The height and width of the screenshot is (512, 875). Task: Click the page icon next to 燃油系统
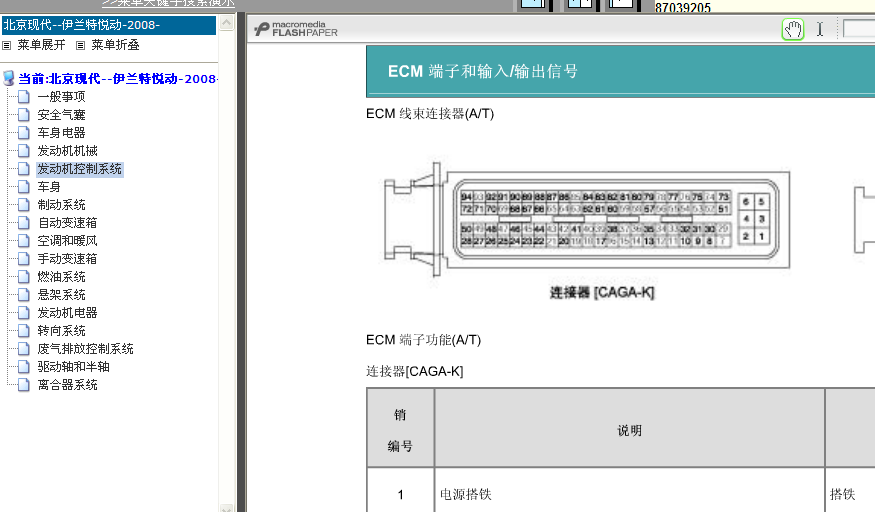click(23, 277)
